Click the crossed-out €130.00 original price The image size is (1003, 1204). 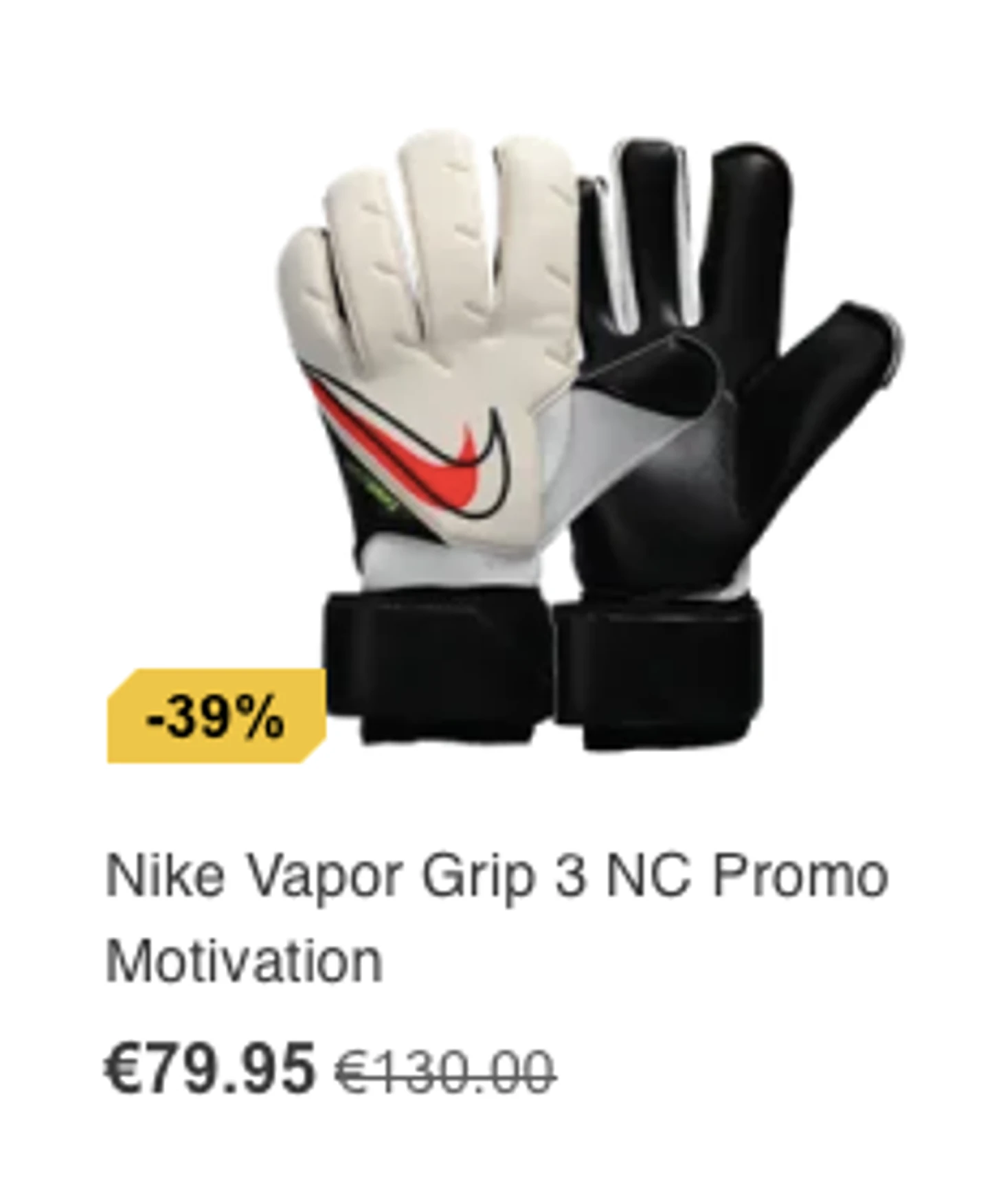tap(445, 1071)
